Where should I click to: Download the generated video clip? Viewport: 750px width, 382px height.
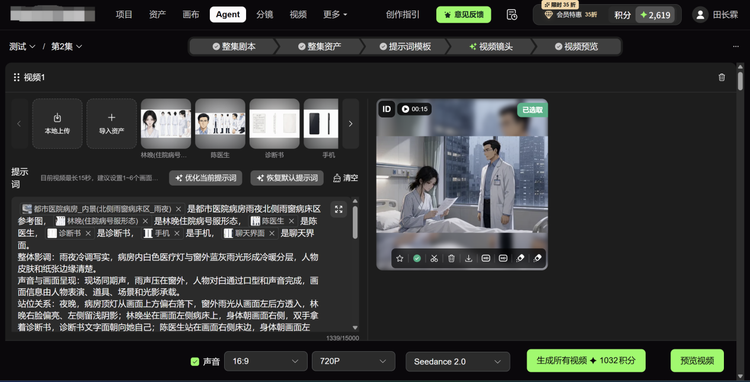tap(468, 258)
